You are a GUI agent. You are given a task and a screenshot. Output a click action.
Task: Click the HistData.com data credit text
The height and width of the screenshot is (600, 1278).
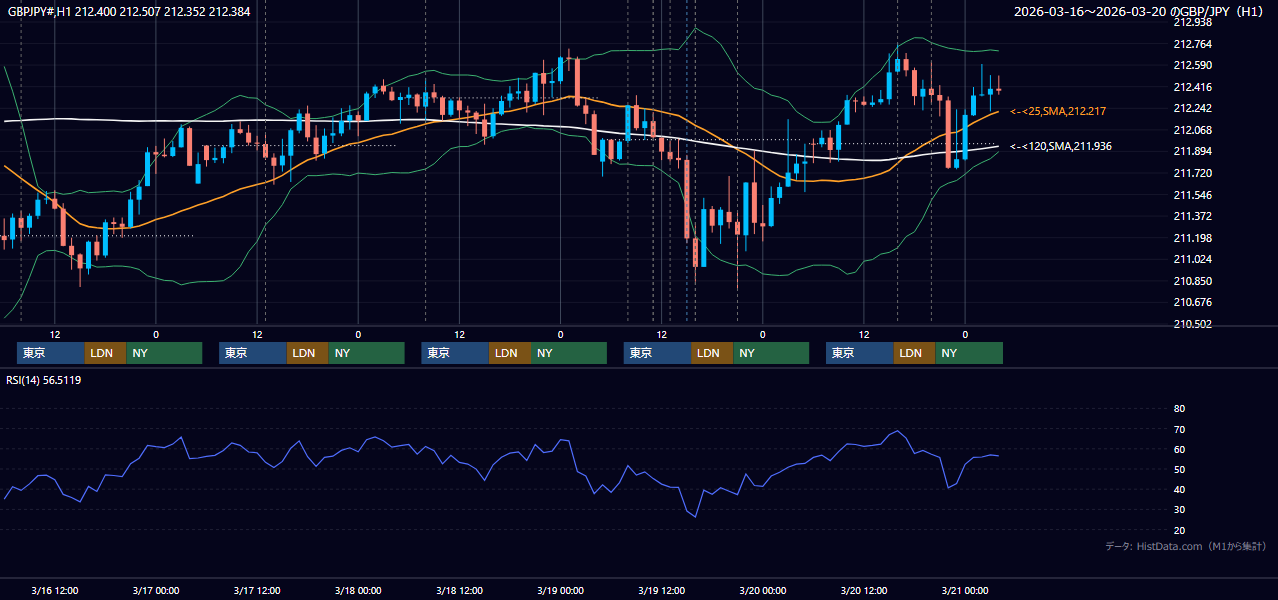1186,546
